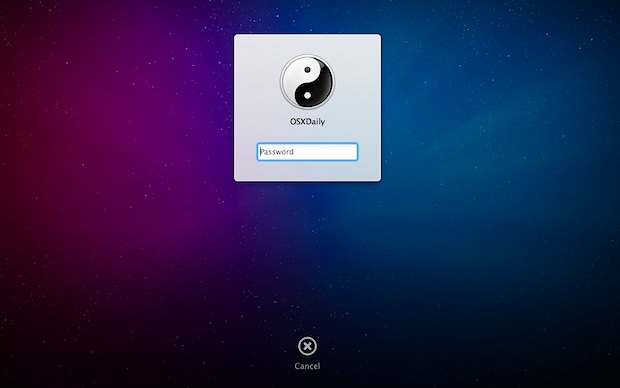Click the Cancel text label
The height and width of the screenshot is (388, 620).
[307, 366]
